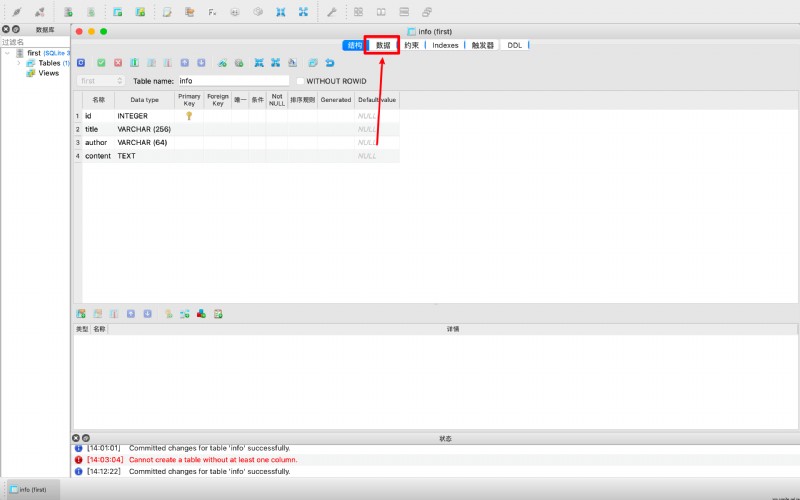800x500 pixels.
Task: Click the 'Primary Key' column header
Action: 189,100
